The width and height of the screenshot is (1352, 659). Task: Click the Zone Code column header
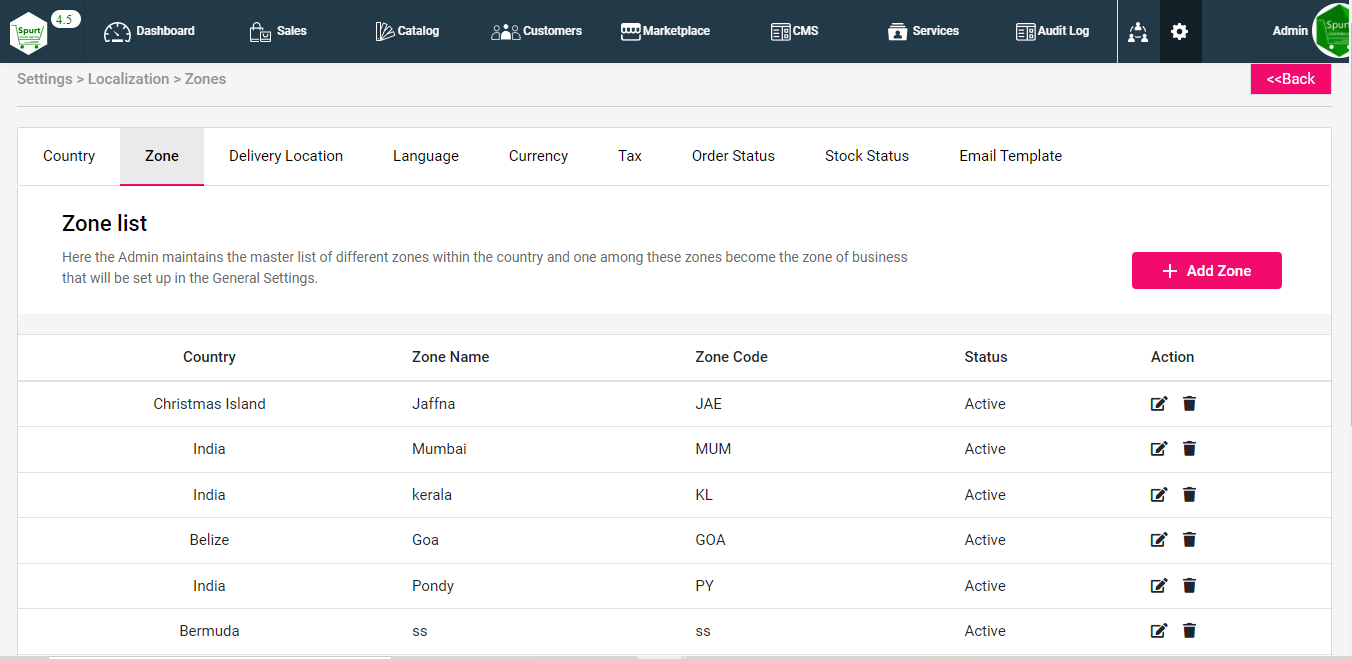(x=731, y=357)
